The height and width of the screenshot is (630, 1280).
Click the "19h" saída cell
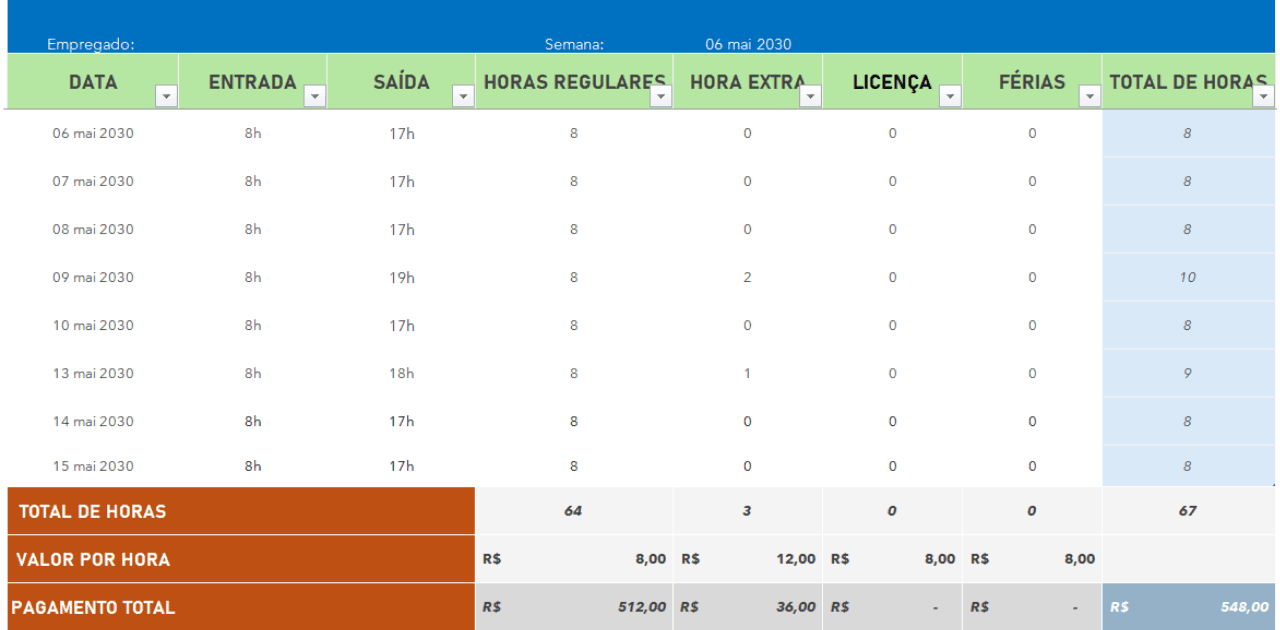(x=402, y=277)
